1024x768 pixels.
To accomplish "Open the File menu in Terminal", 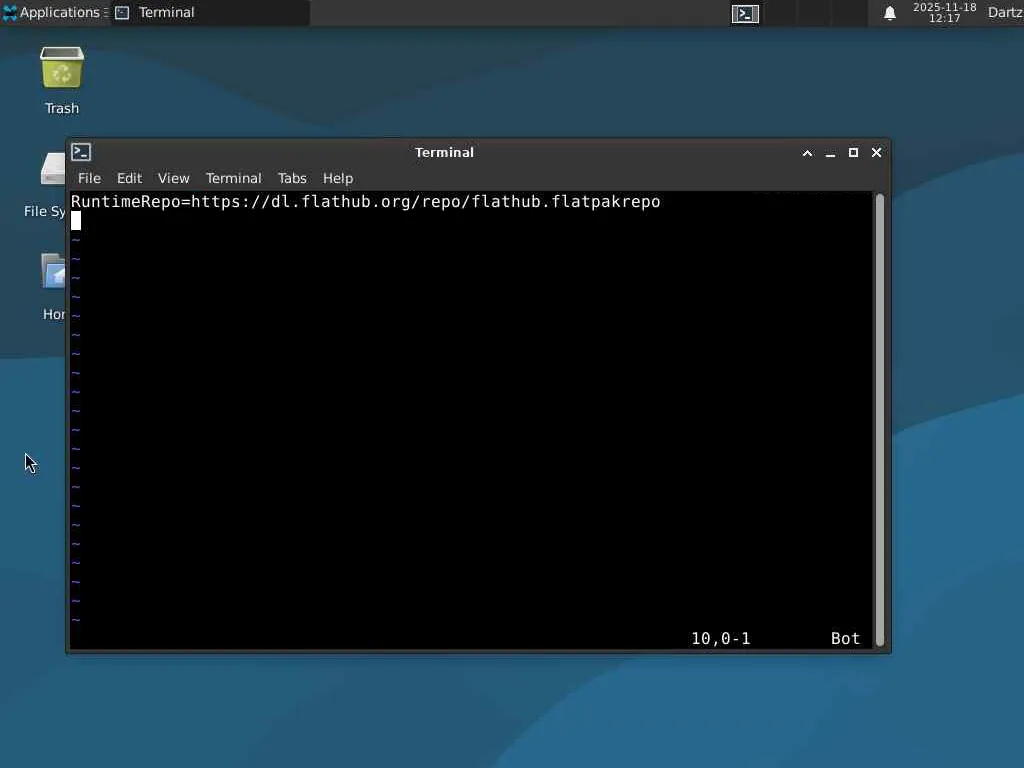I will (x=89, y=178).
